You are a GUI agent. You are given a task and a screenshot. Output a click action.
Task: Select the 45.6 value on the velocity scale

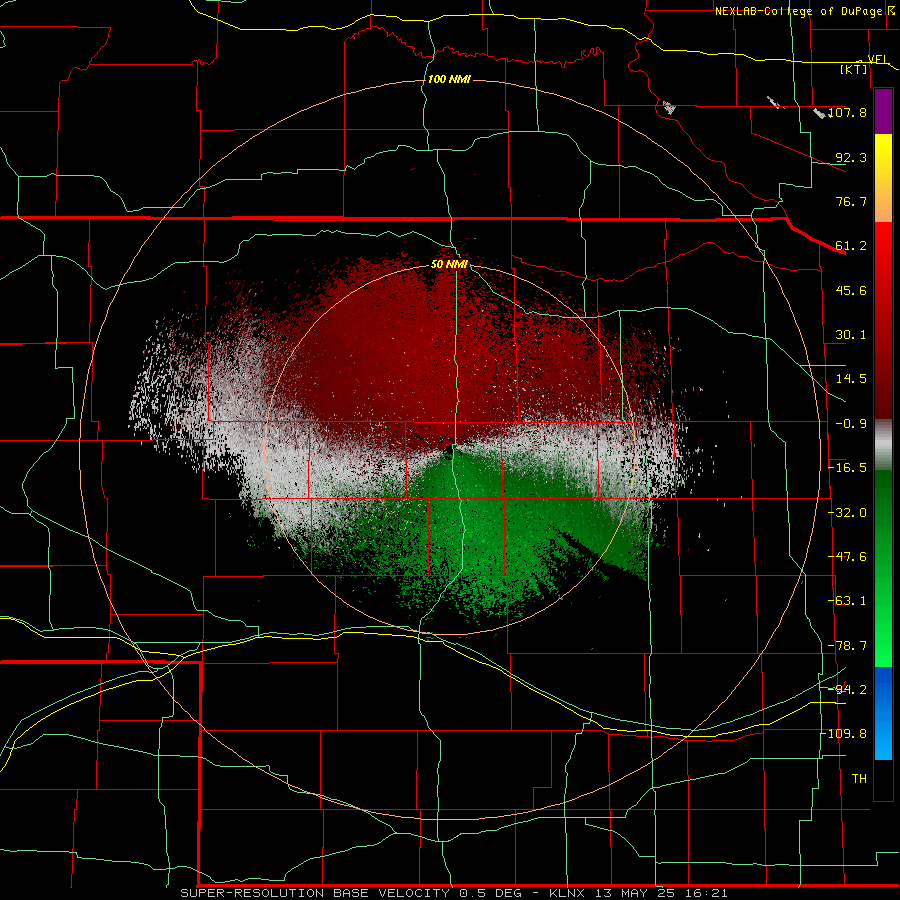[851, 290]
